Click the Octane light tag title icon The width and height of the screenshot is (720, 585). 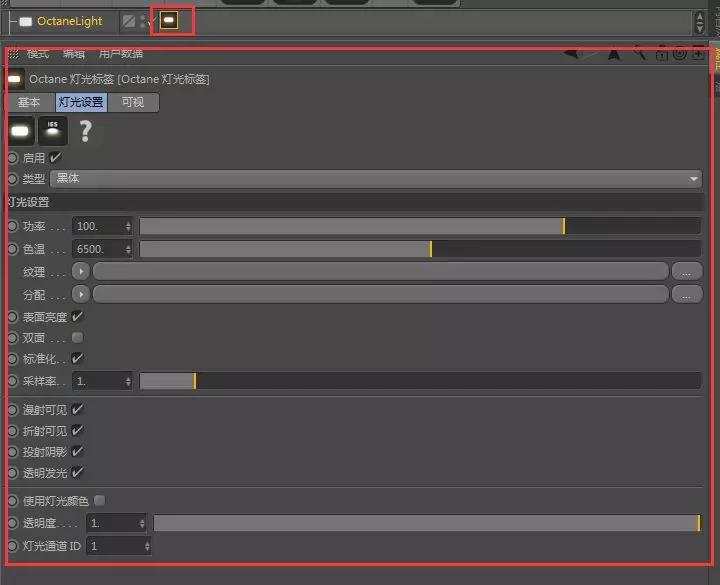tap(15, 79)
